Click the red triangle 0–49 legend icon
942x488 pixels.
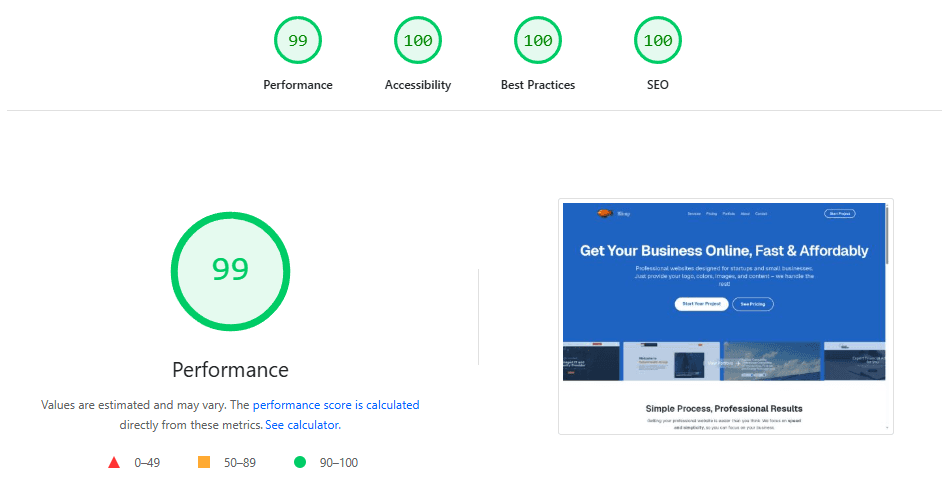(114, 462)
